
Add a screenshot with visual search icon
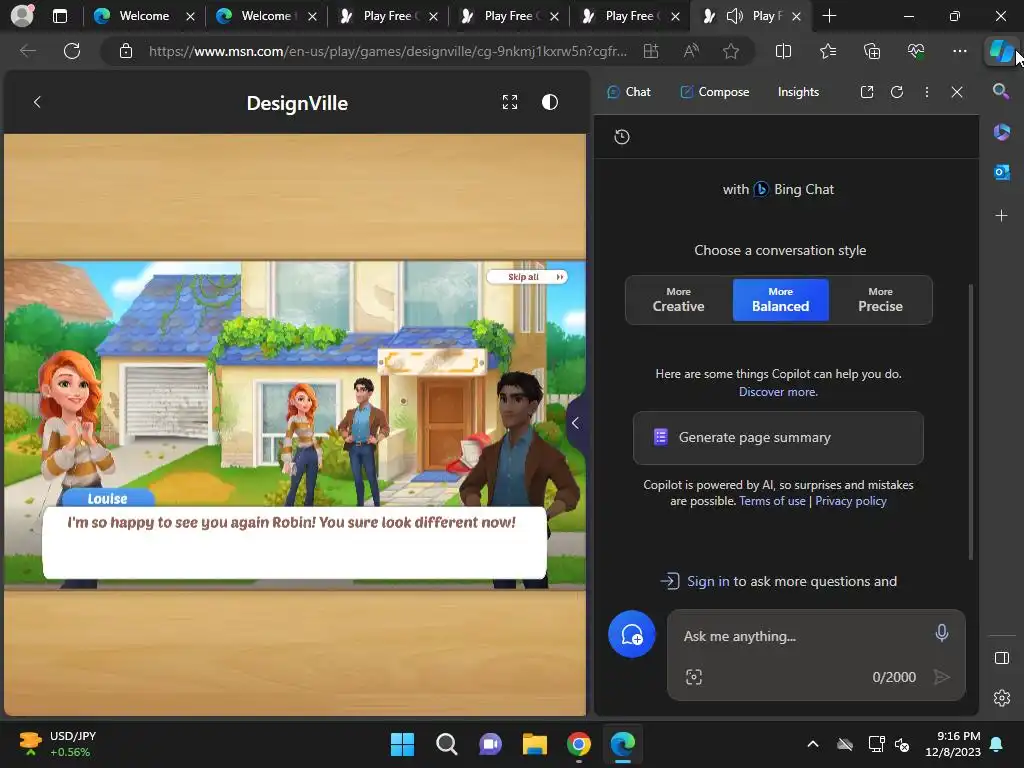pos(694,677)
